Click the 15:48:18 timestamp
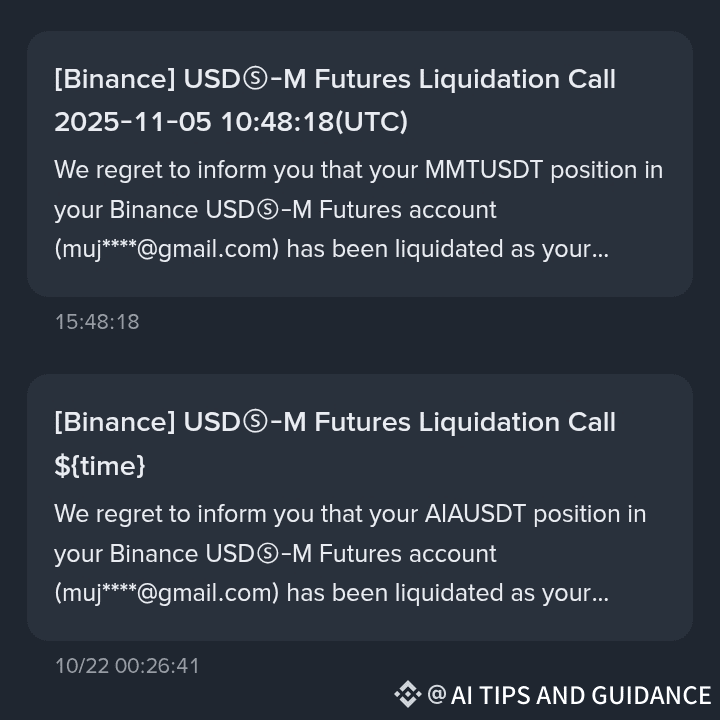The image size is (720, 720). click(97, 322)
